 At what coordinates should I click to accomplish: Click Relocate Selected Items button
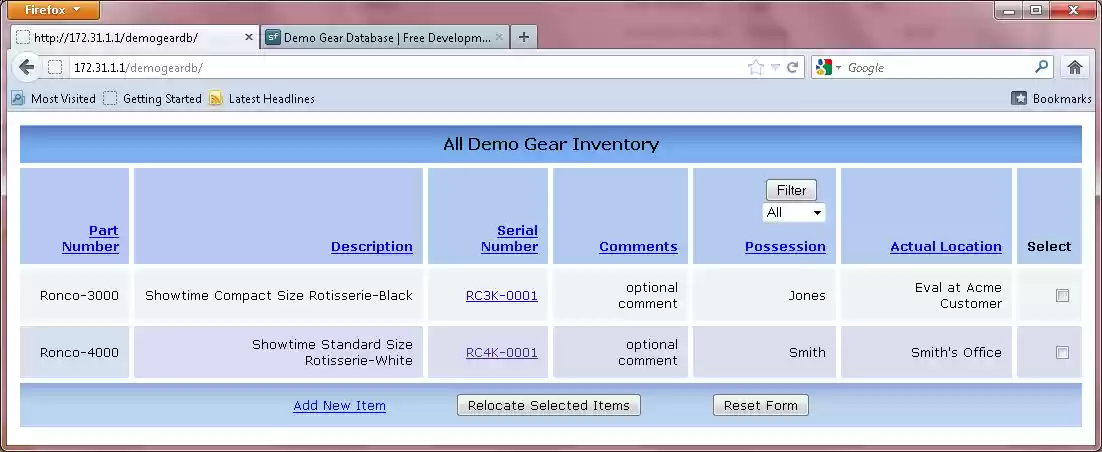click(549, 405)
